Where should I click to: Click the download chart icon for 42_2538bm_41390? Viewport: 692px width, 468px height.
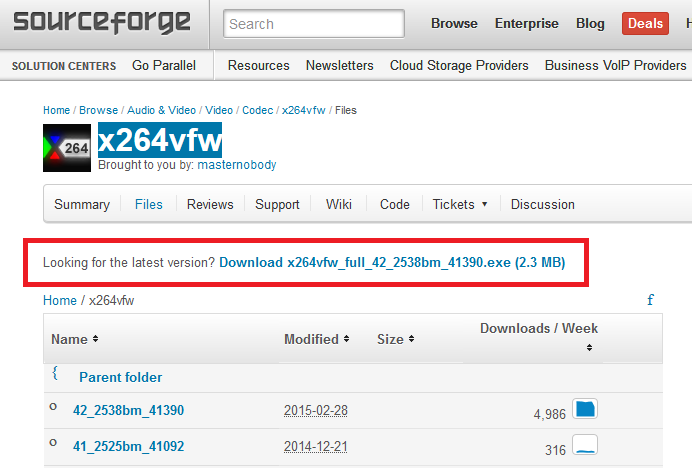tap(585, 409)
